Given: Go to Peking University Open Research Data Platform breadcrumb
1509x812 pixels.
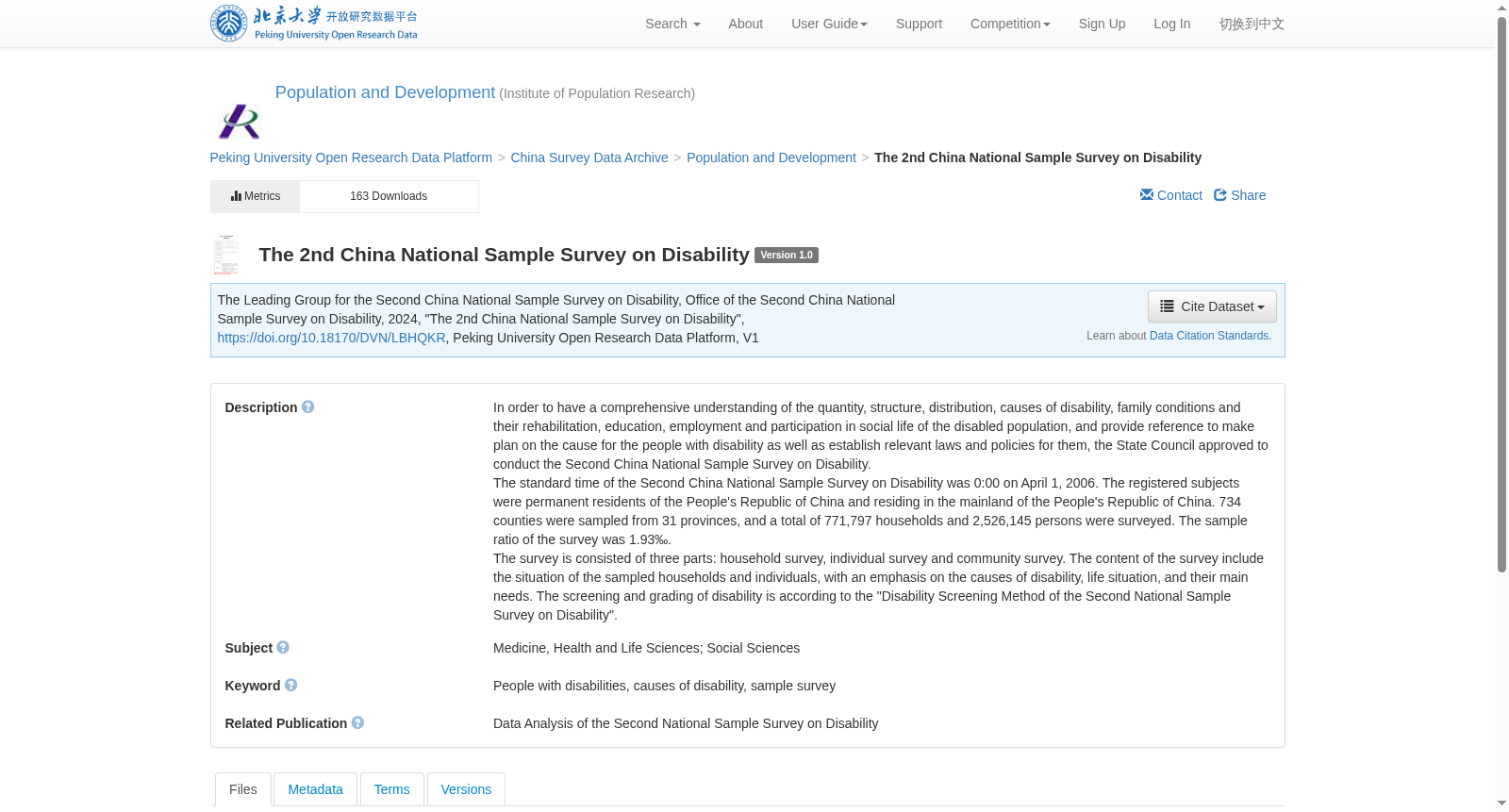Looking at the screenshot, I should [351, 157].
